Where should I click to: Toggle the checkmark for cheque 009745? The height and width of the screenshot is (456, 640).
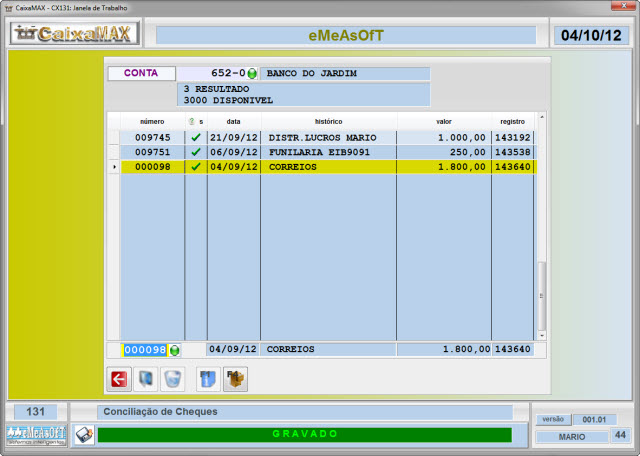click(196, 138)
